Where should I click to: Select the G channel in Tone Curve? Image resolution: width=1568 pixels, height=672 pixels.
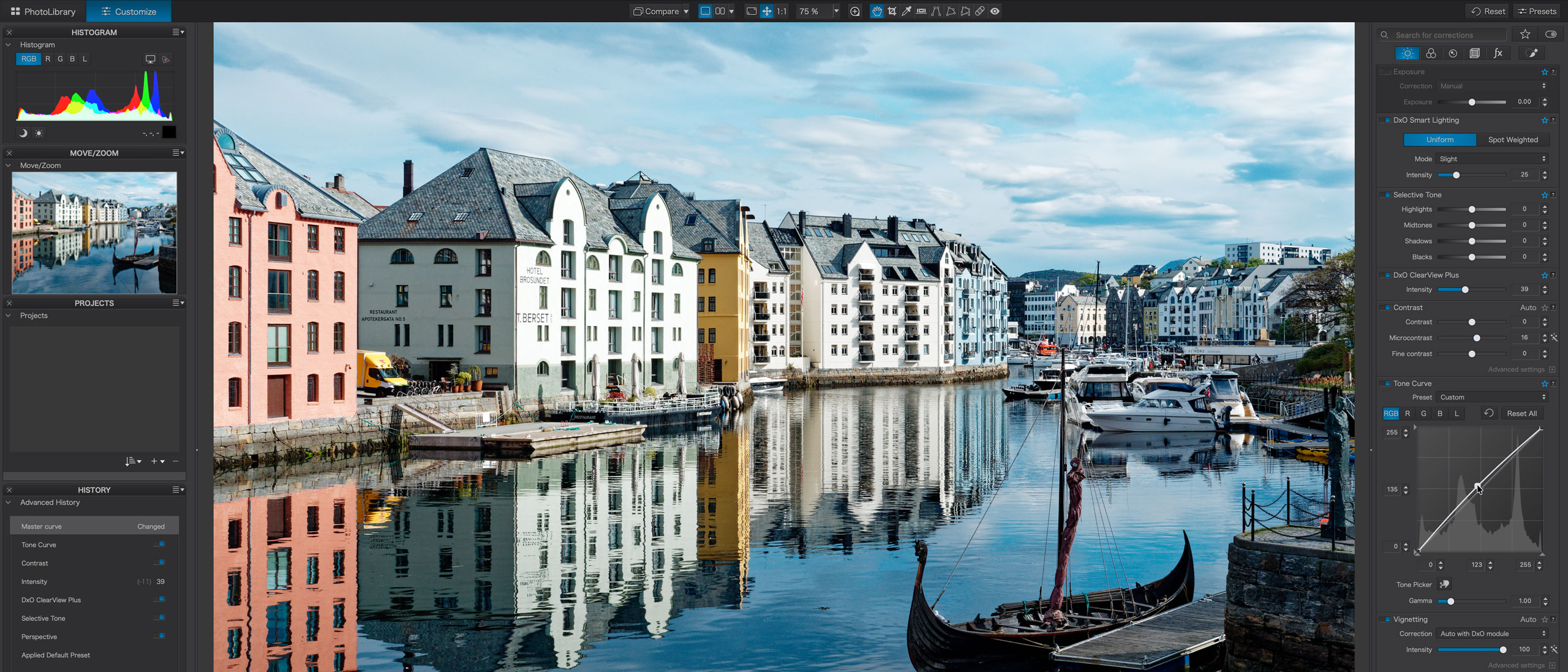pos(1424,413)
